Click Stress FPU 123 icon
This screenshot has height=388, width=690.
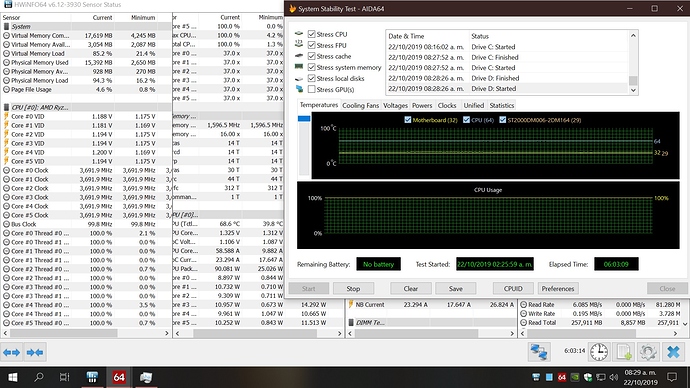299,44
